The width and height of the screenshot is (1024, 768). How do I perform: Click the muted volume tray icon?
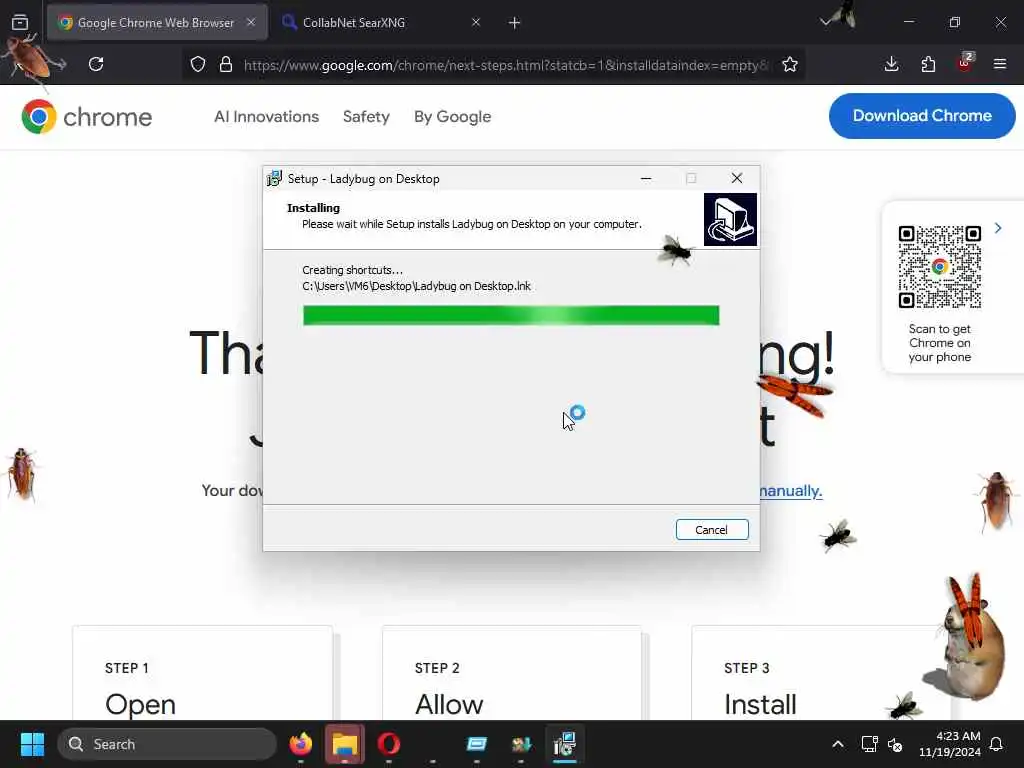pos(895,744)
